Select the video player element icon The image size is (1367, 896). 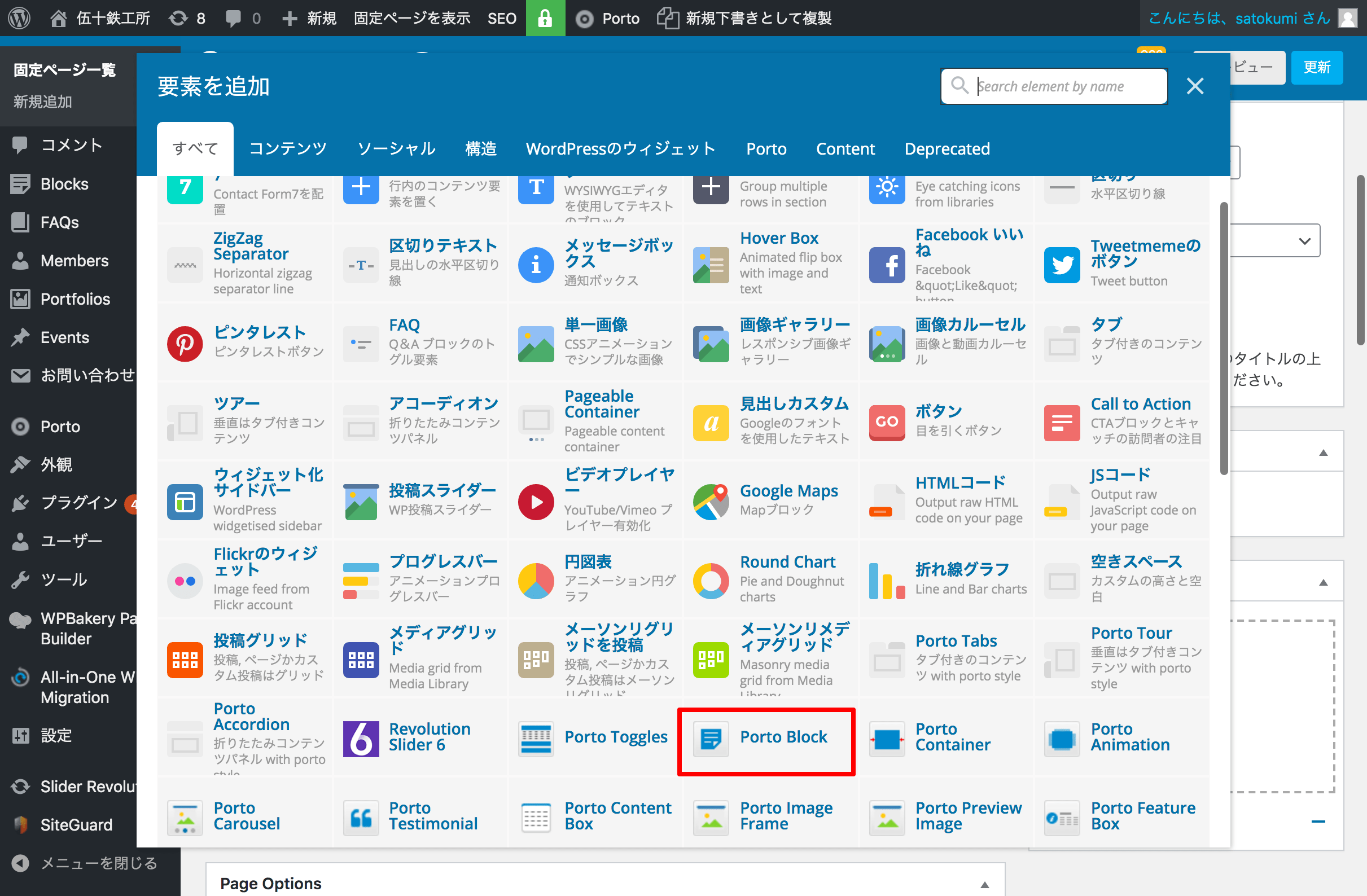535,502
